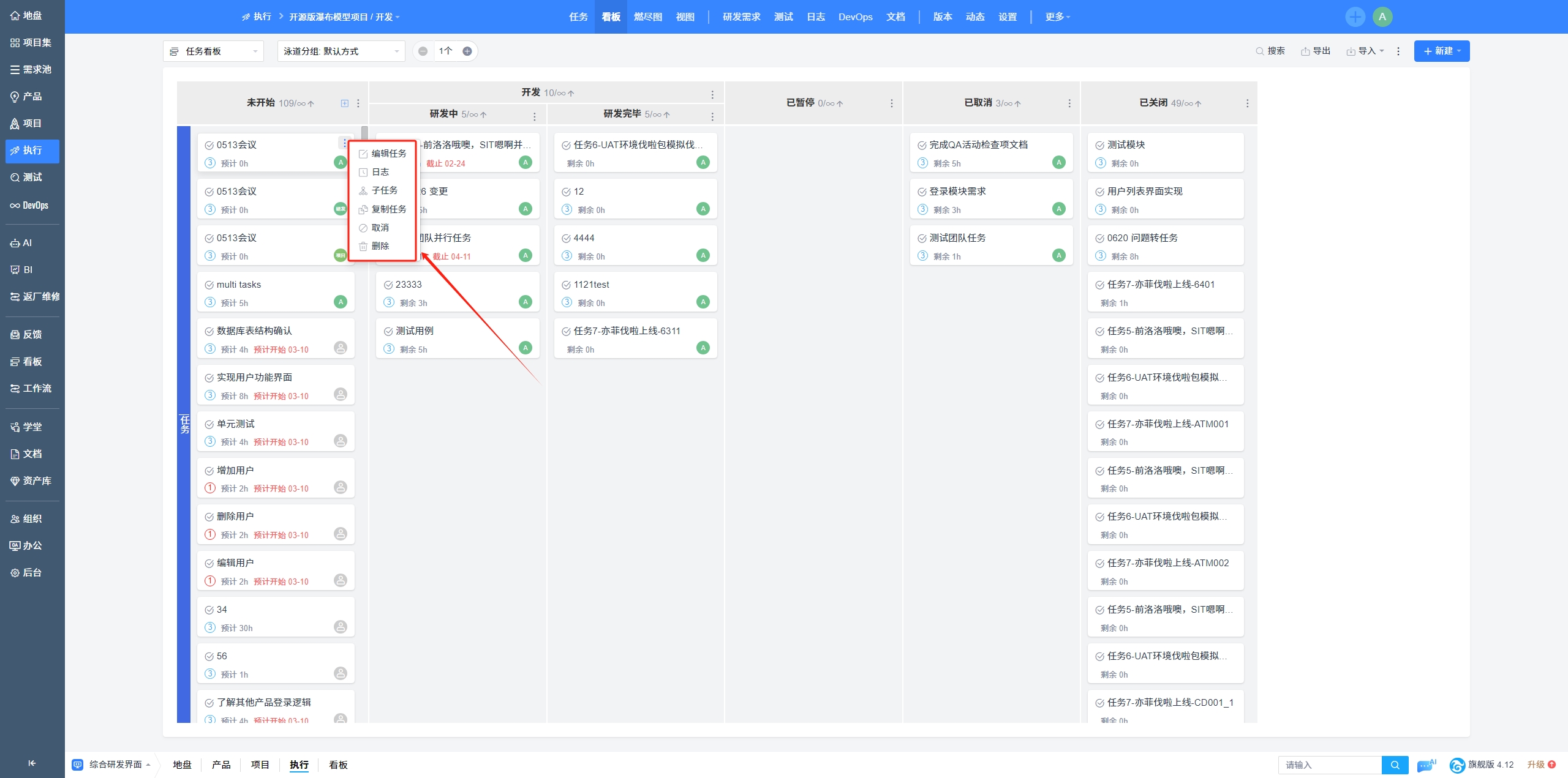Toggle check icon on 登录模块需求 card
This screenshot has height=778, width=1568.
pyautogui.click(x=922, y=192)
